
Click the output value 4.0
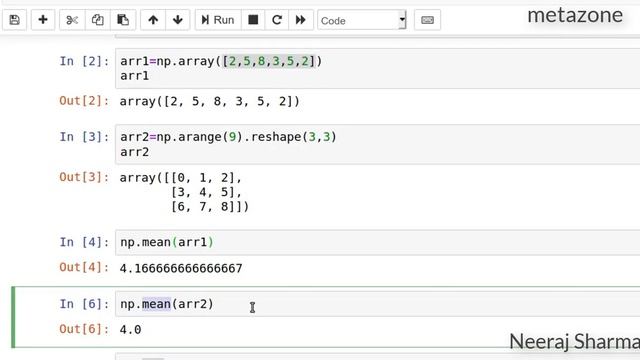pos(130,329)
